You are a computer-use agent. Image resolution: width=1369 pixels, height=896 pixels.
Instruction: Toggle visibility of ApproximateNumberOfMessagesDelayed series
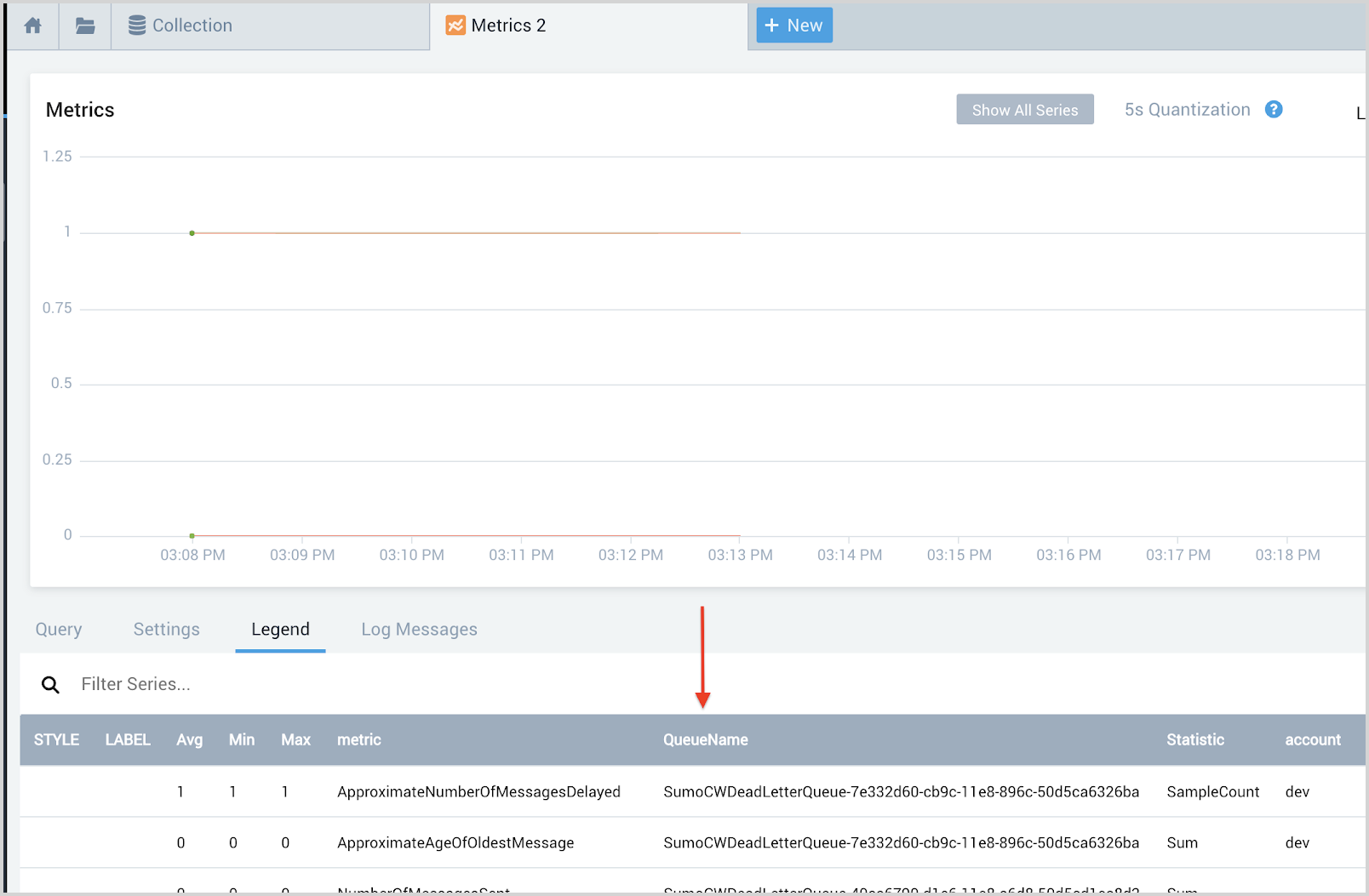pyautogui.click(x=56, y=791)
